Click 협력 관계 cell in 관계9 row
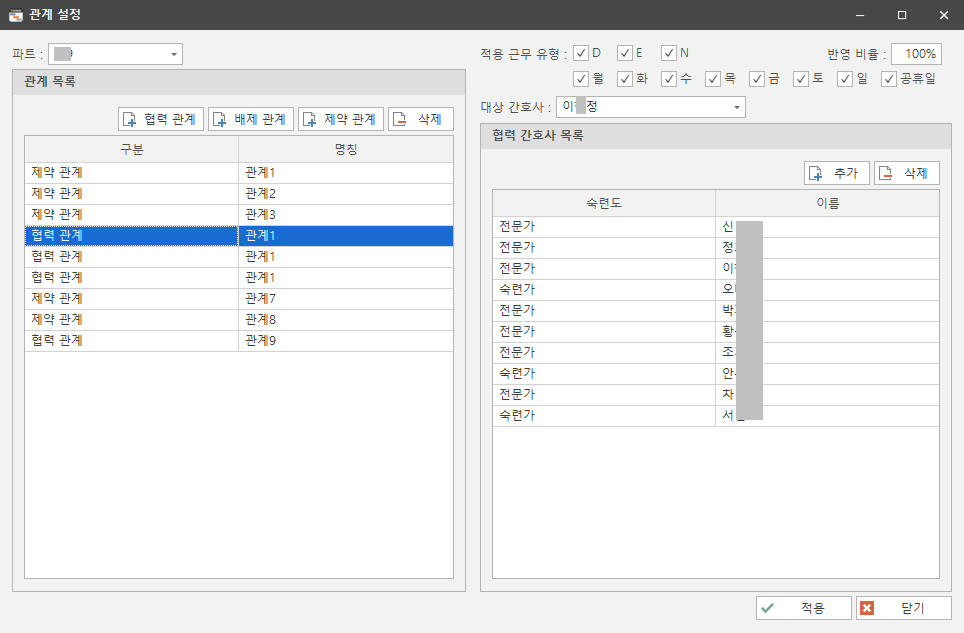This screenshot has height=633, width=964. (132, 340)
